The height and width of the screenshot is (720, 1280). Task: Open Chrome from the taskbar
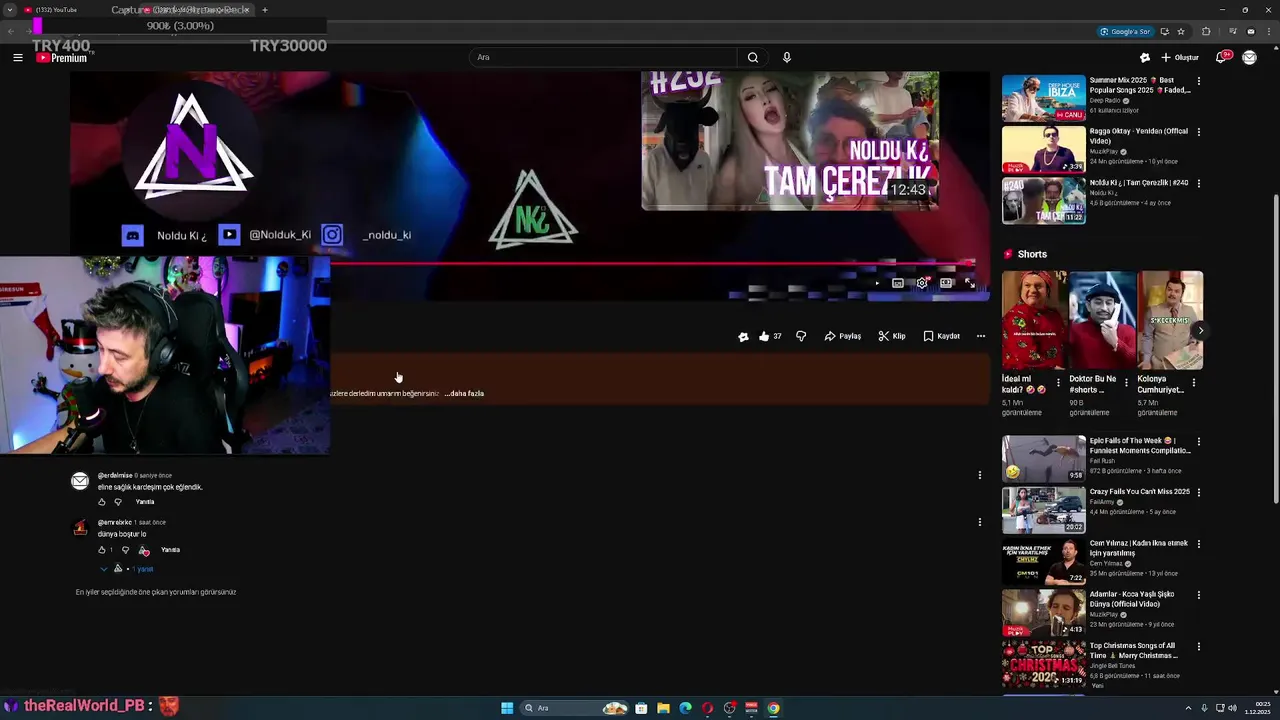pos(773,708)
